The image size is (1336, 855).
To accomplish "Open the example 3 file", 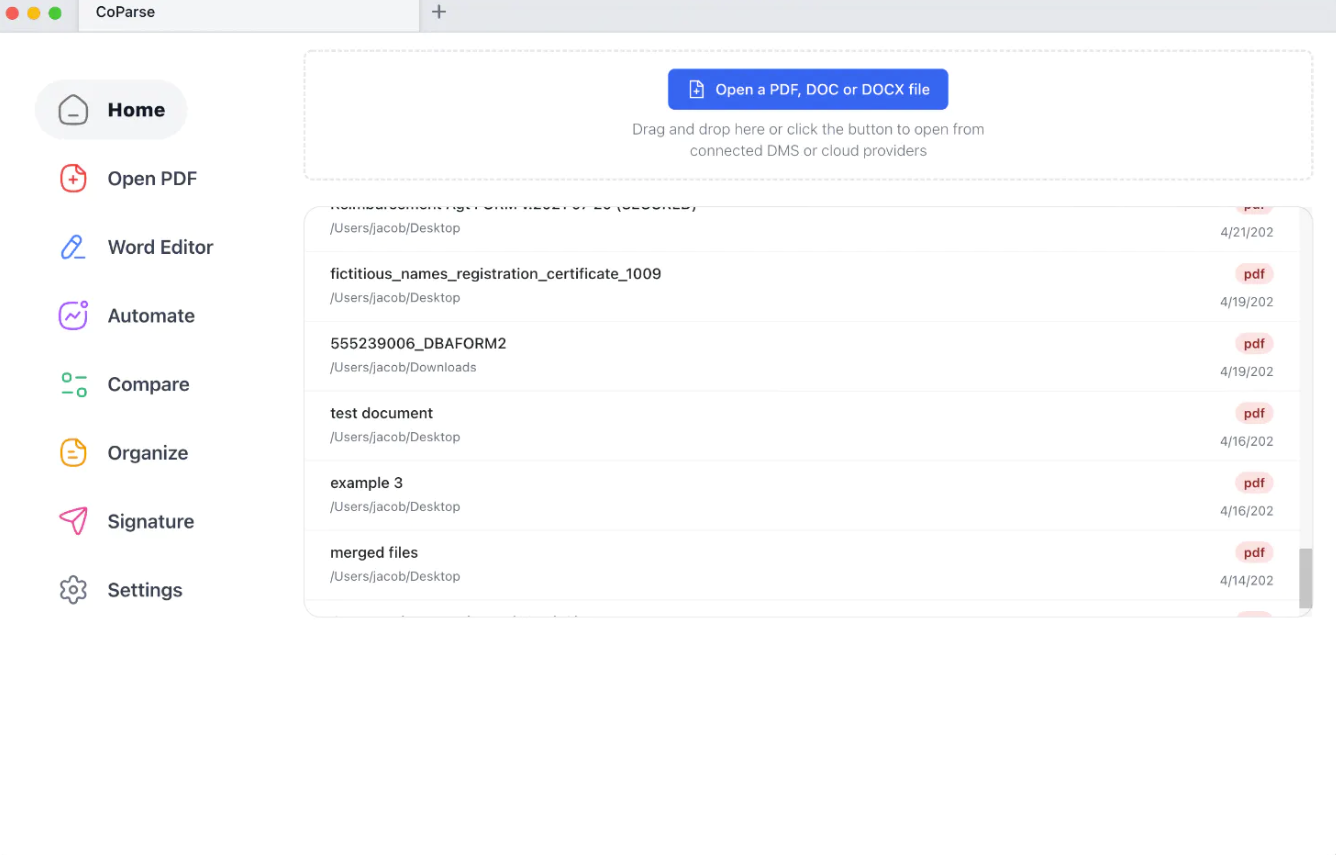I will pos(802,495).
